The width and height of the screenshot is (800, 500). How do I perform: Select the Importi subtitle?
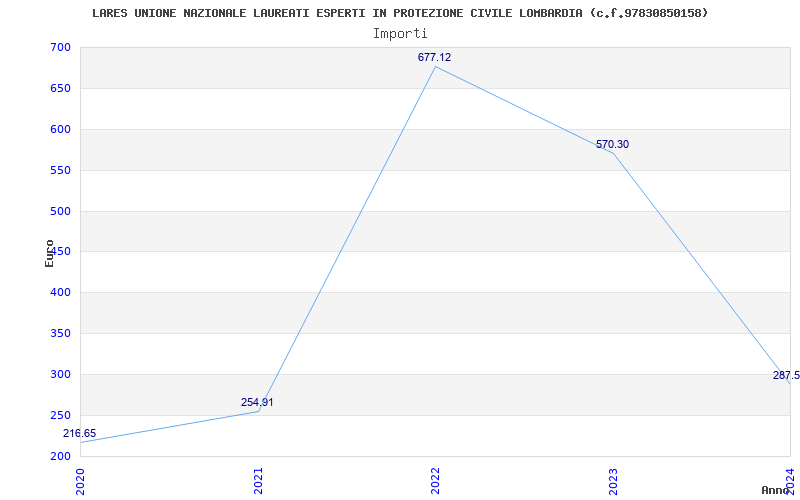coord(400,34)
